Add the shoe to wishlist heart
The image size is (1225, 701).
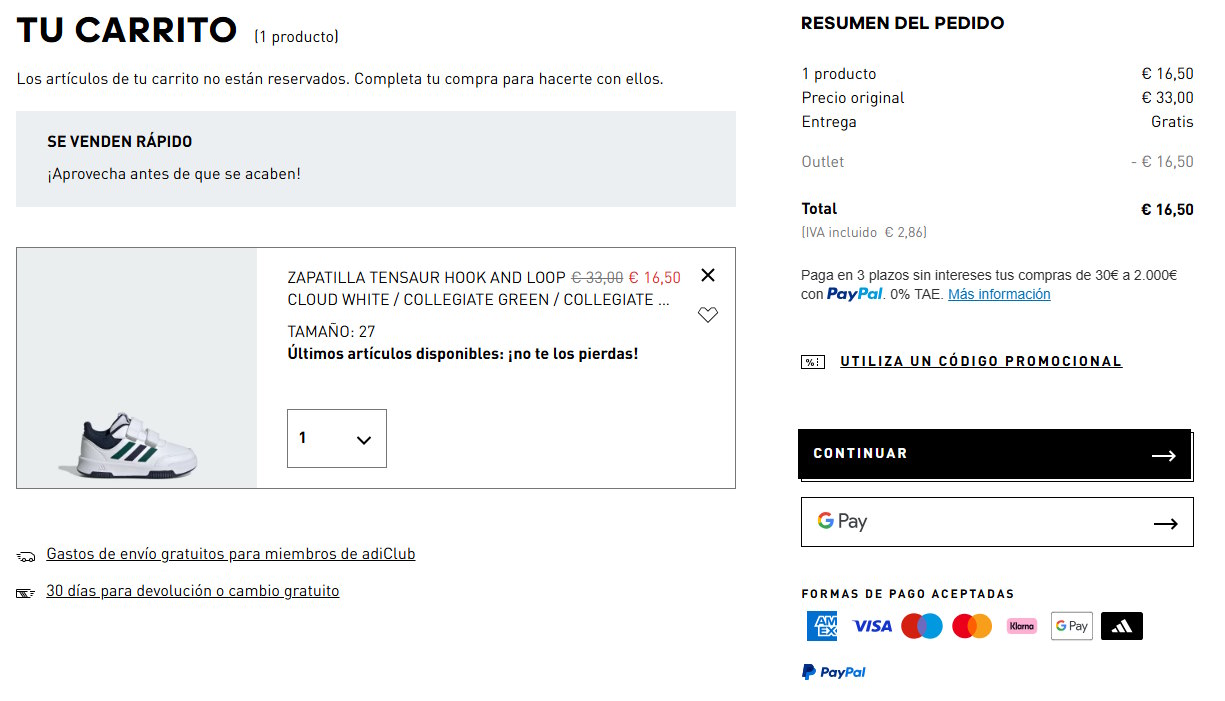point(708,315)
